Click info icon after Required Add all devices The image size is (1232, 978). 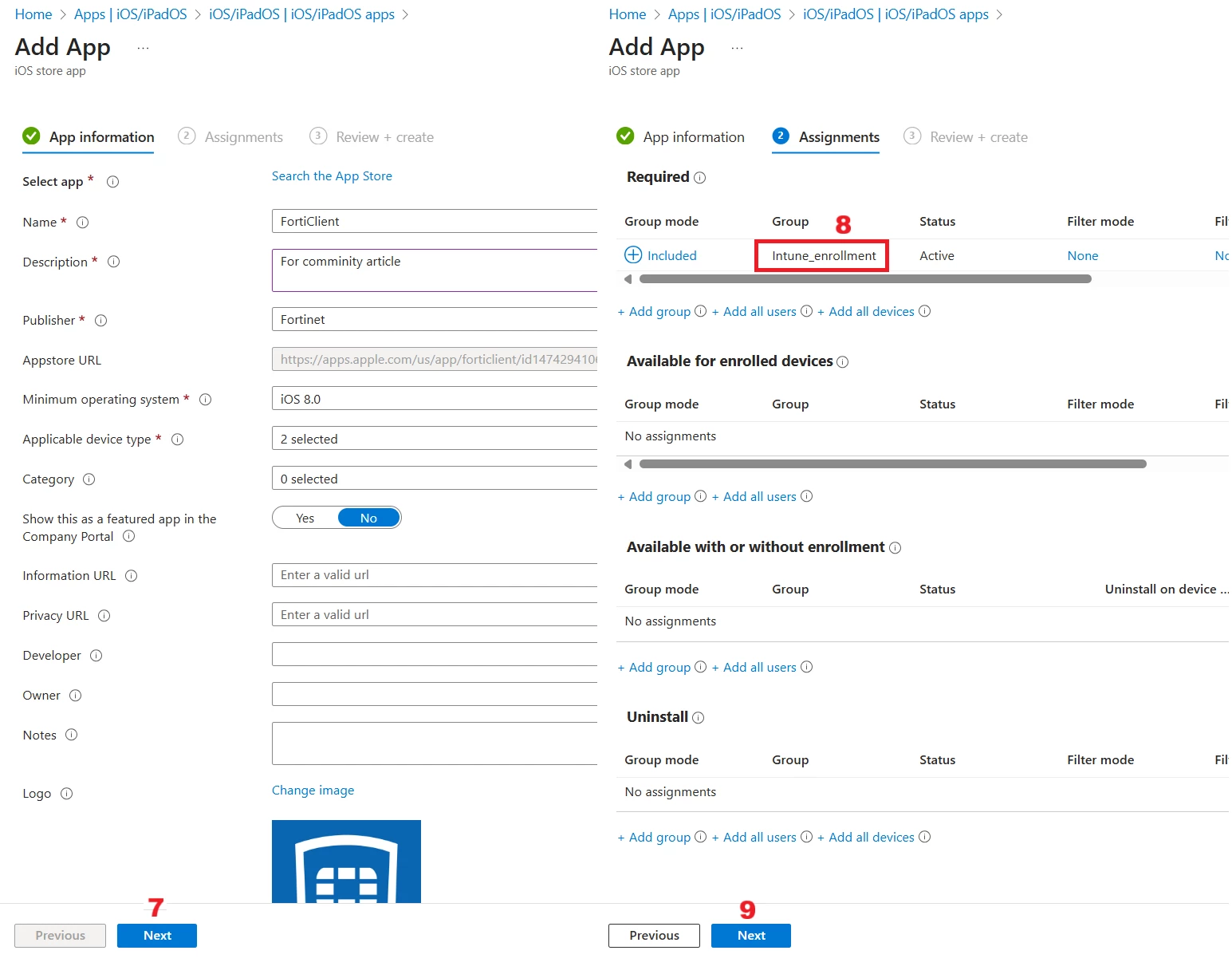tap(924, 311)
